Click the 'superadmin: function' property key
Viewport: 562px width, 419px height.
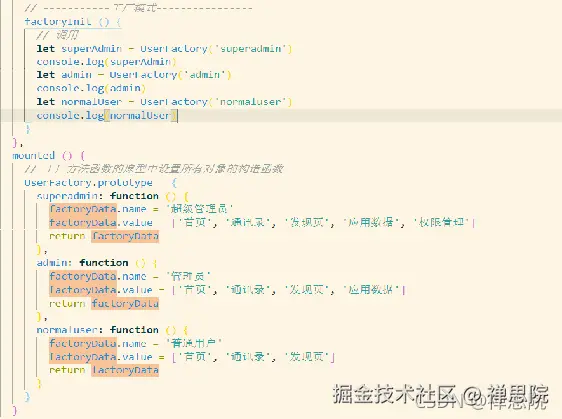[x=97, y=196]
